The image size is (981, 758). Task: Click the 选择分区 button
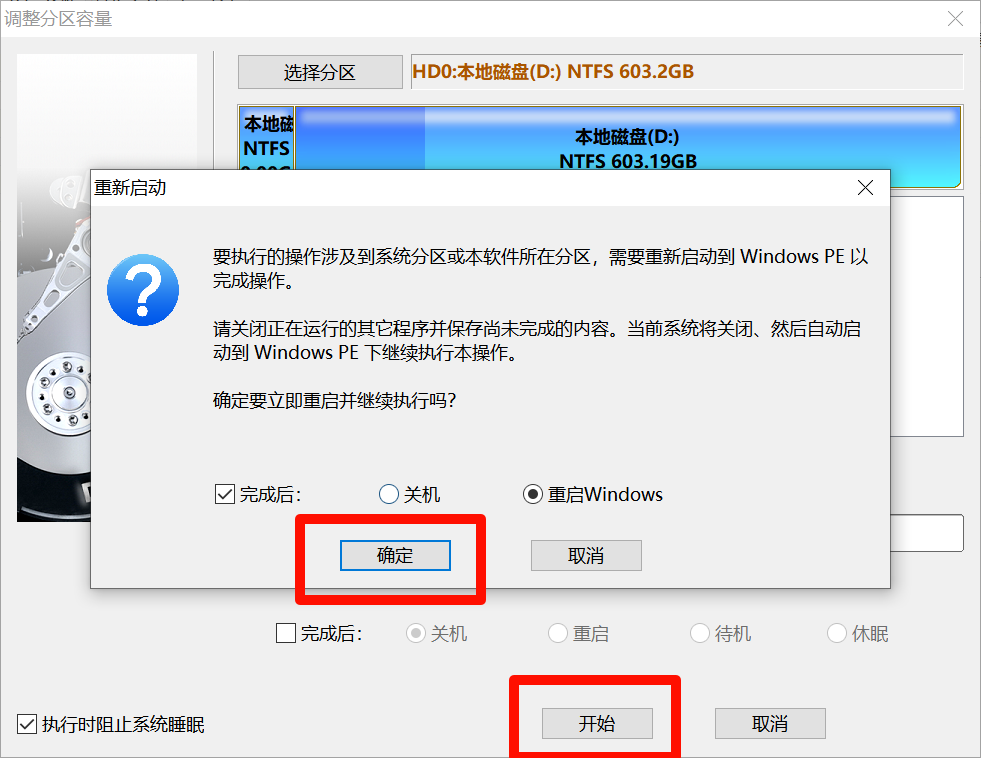coord(320,72)
